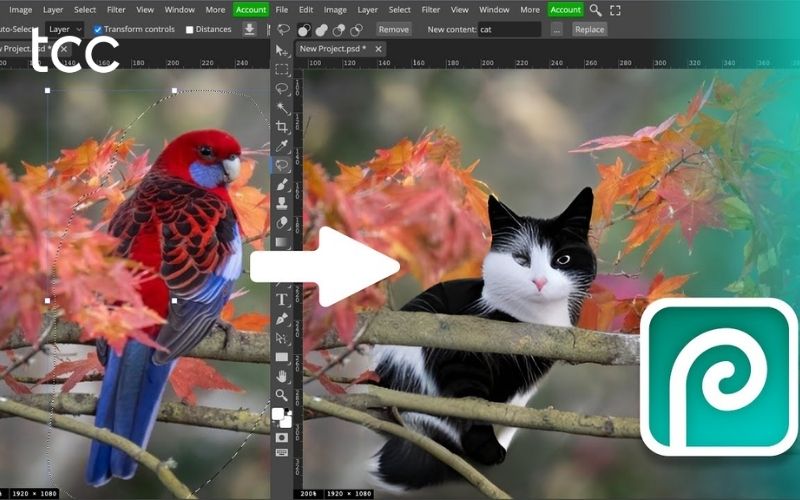Image resolution: width=800 pixels, height=500 pixels.
Task: Select the Rectangle Select tool
Action: (x=282, y=69)
